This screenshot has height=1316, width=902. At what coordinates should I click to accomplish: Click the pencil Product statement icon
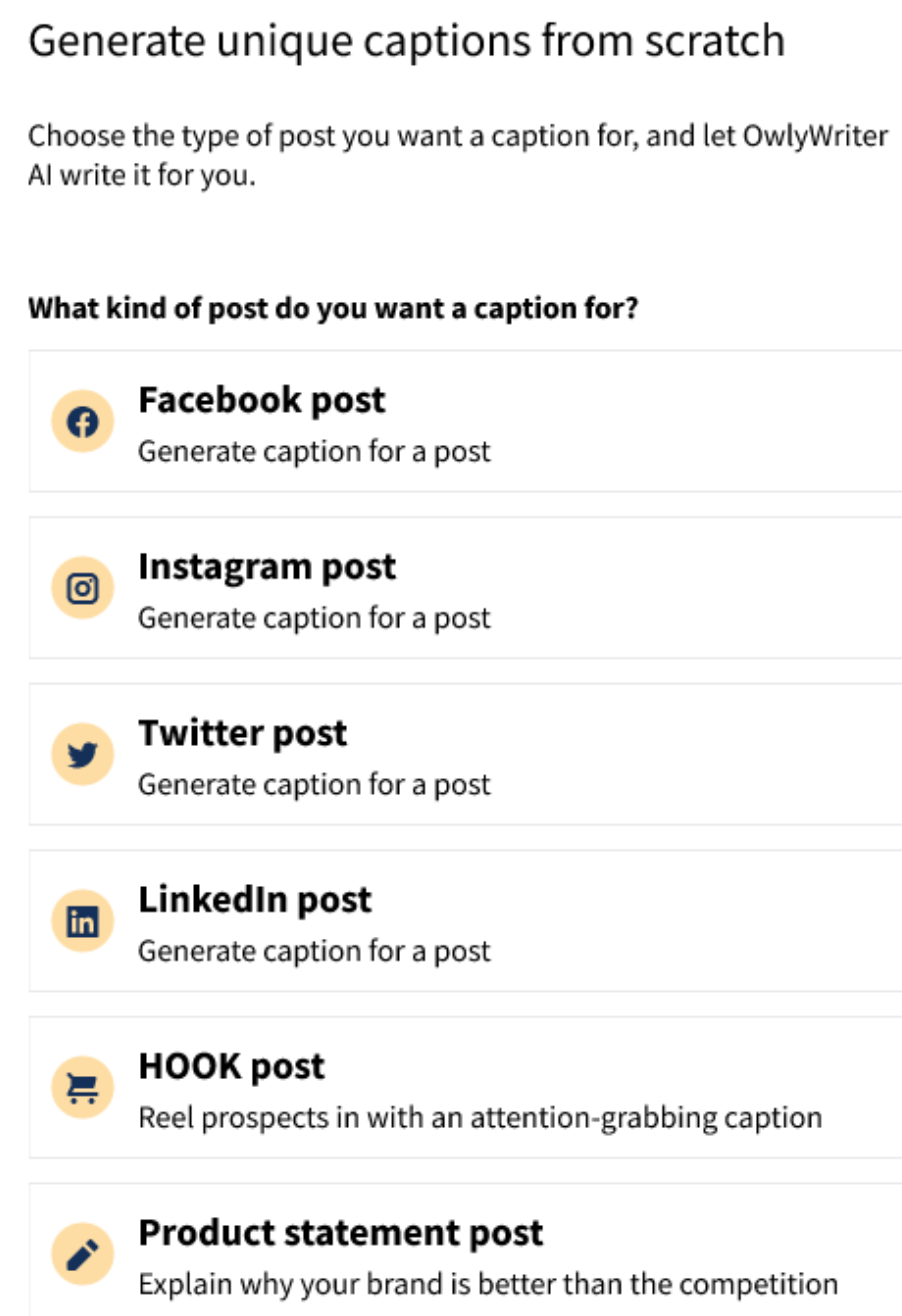(x=82, y=1254)
